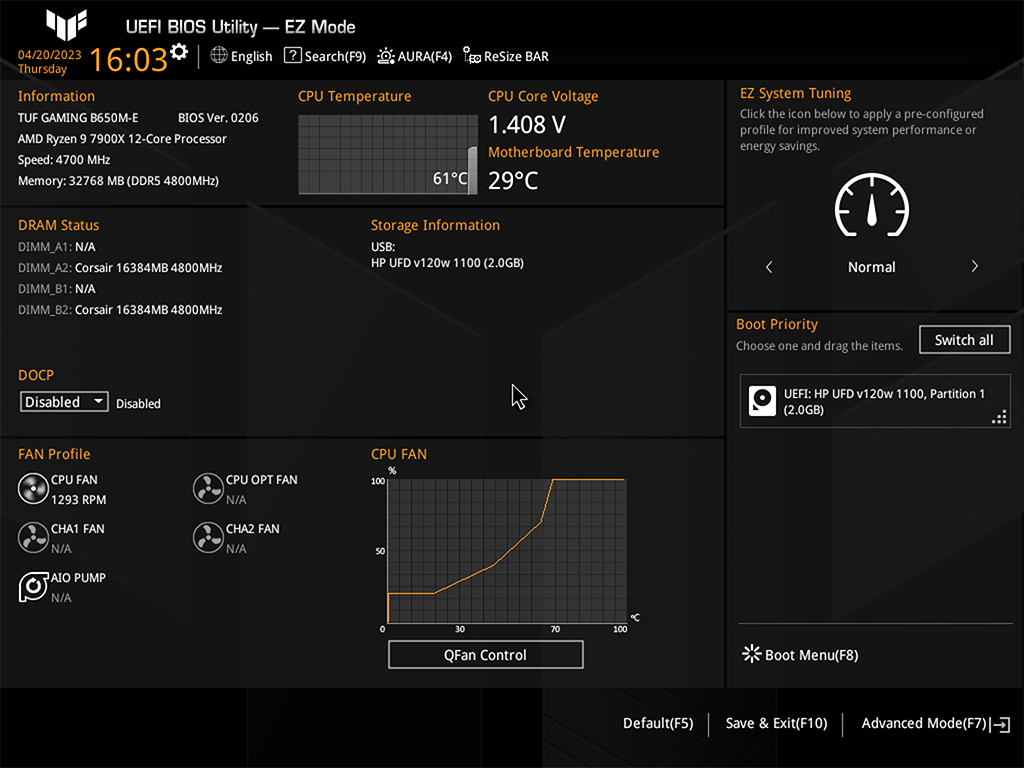
Task: Click the settings gear next to the clock
Action: [179, 52]
